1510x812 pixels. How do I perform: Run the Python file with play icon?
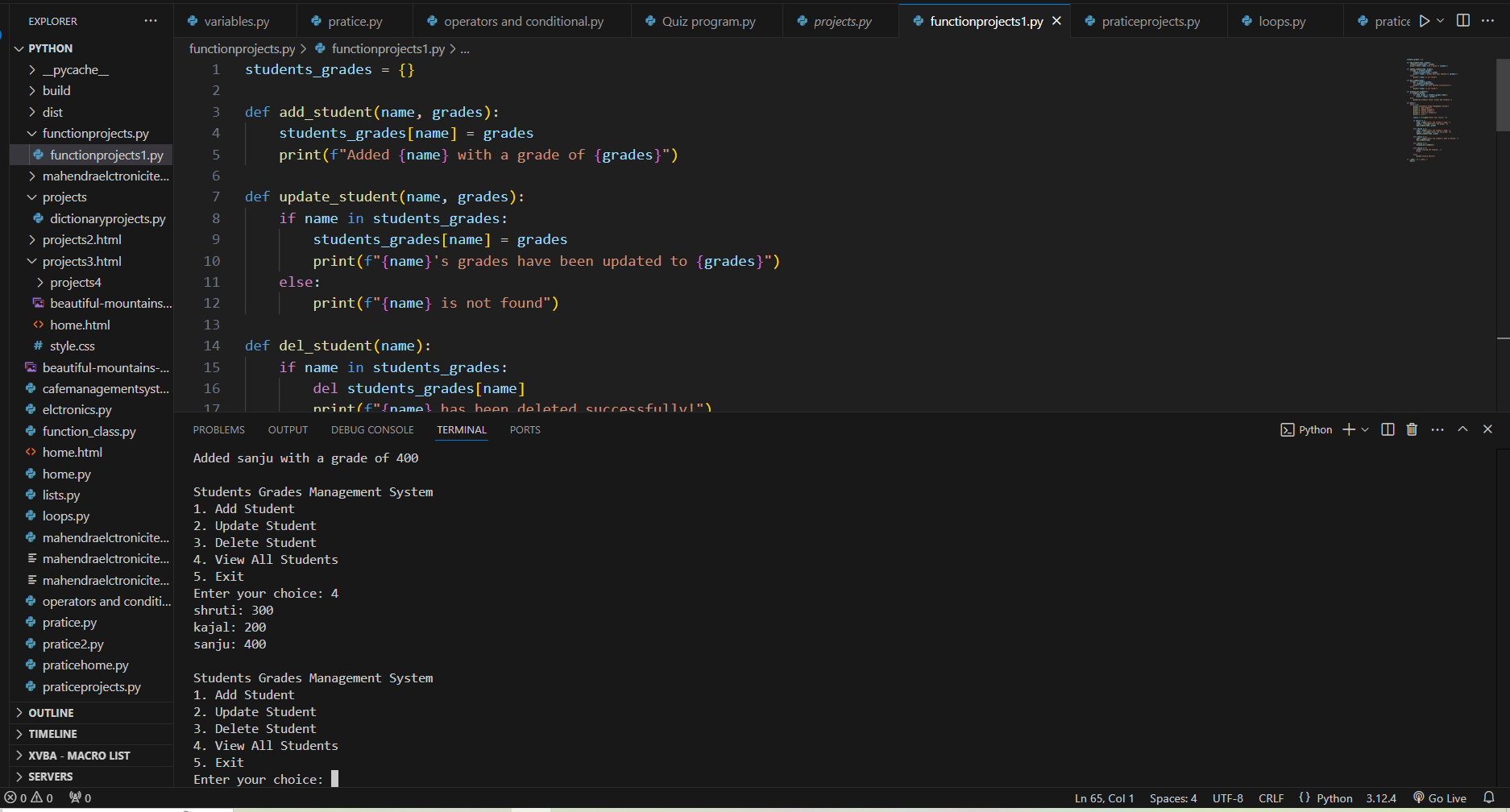tap(1425, 21)
